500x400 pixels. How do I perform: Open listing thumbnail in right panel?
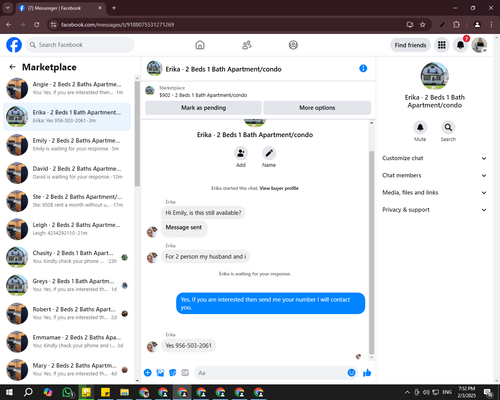434,76
